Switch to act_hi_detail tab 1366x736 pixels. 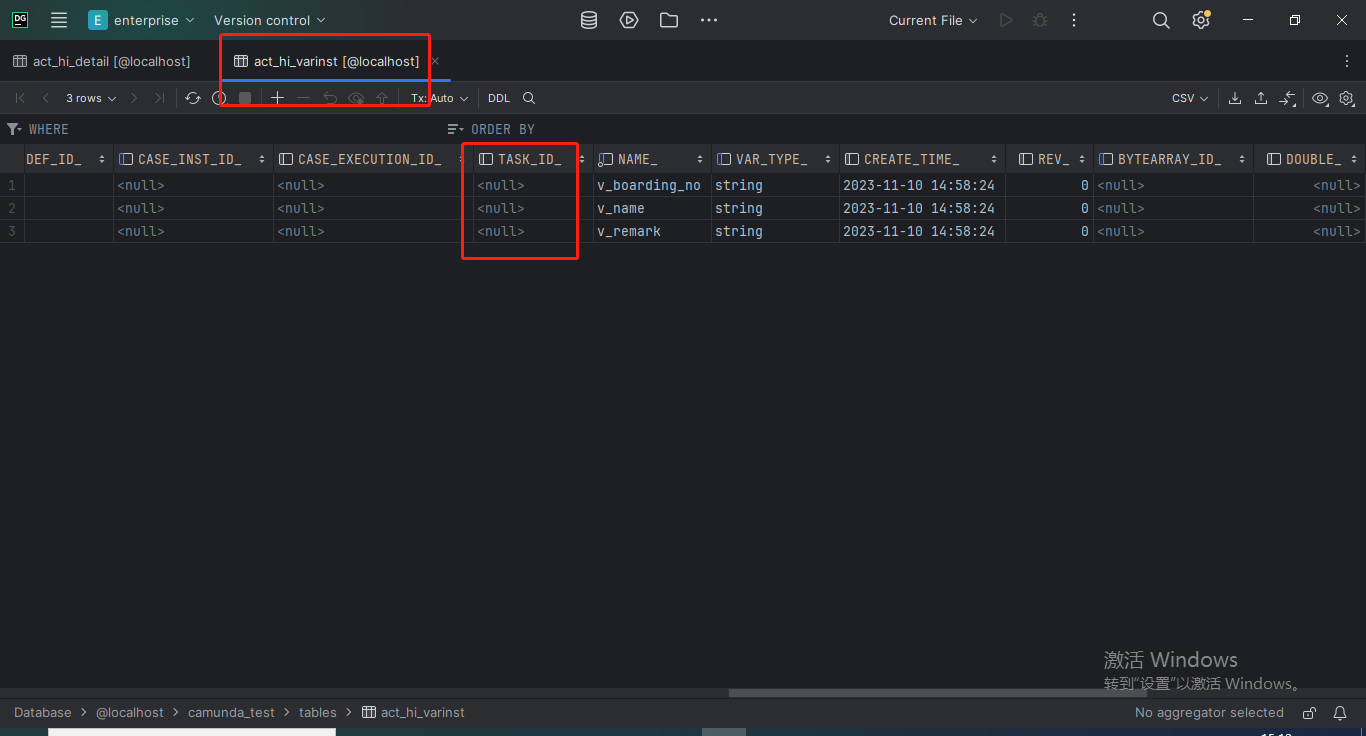tap(101, 61)
